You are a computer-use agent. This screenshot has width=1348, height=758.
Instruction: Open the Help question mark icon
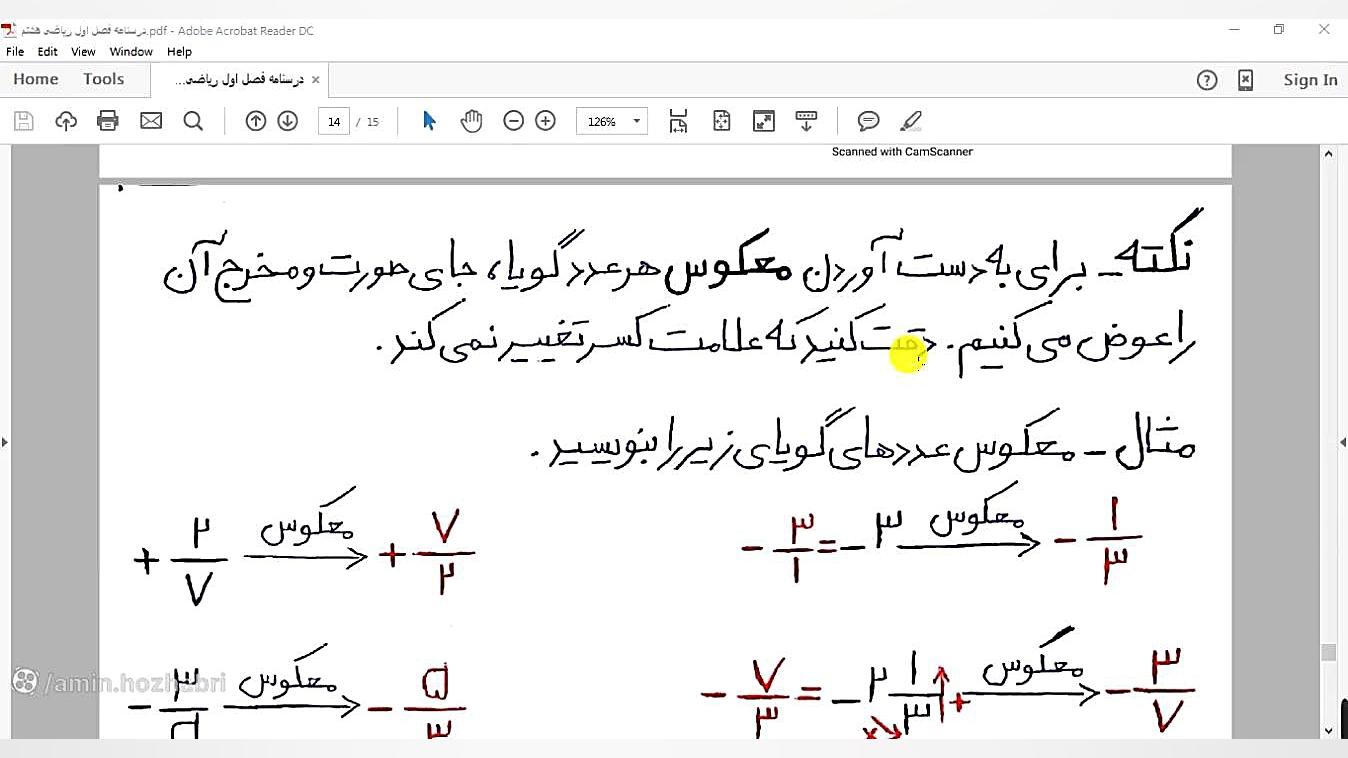point(1207,80)
